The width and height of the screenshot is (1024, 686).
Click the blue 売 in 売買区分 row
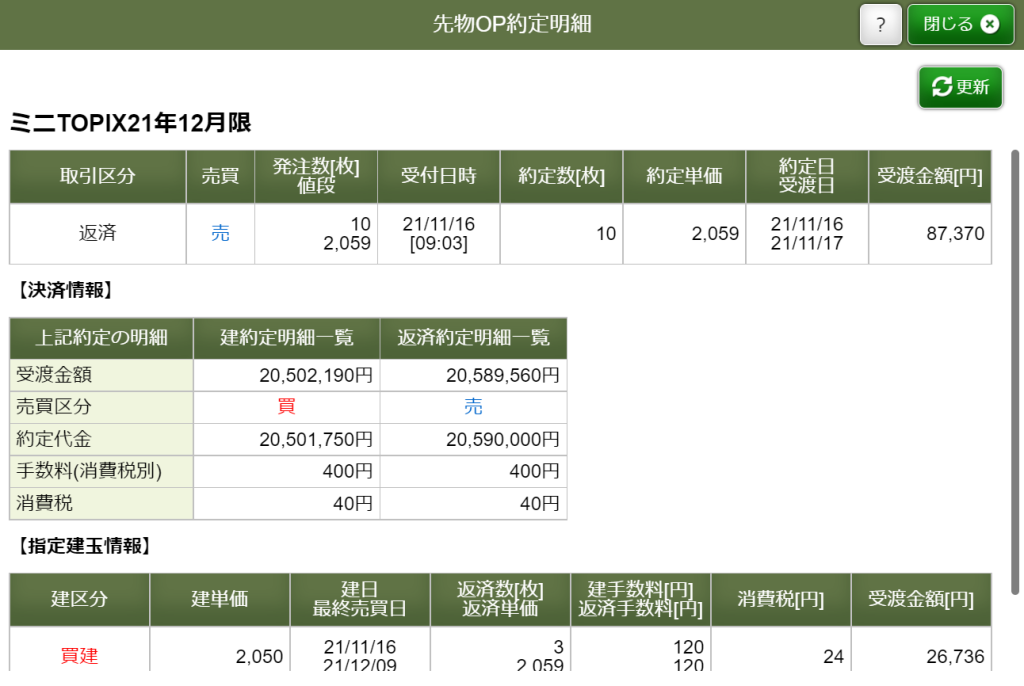click(473, 407)
